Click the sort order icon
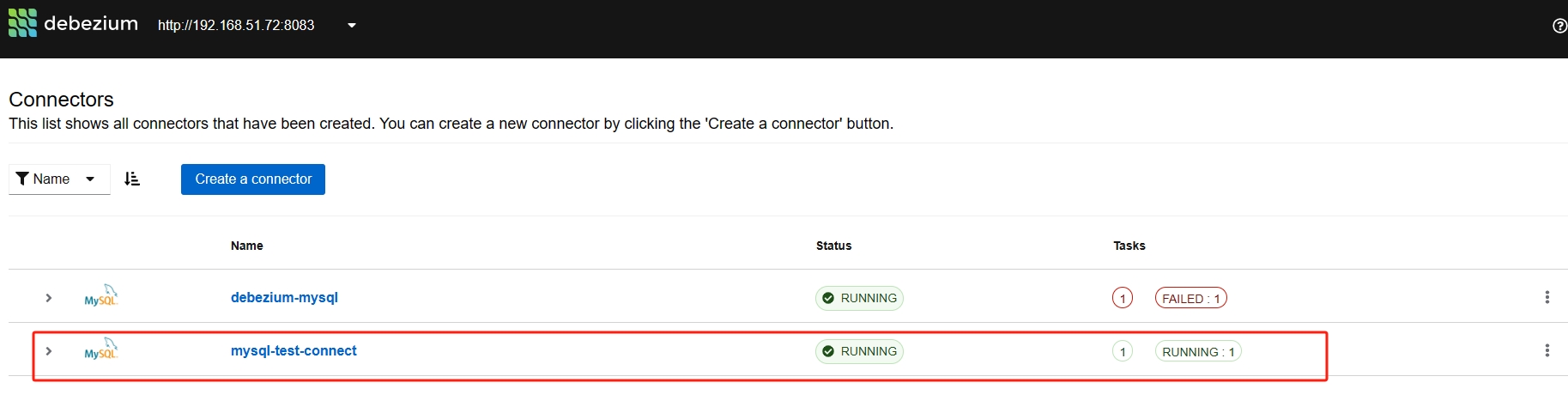Image resolution: width=1568 pixels, height=413 pixels. (x=132, y=179)
